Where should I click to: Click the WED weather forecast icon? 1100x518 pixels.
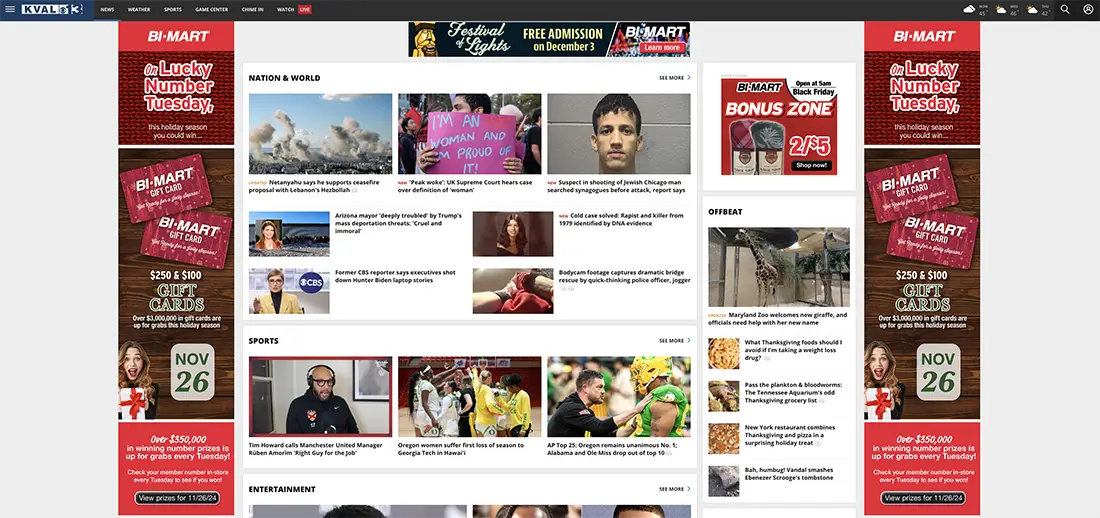point(1001,9)
